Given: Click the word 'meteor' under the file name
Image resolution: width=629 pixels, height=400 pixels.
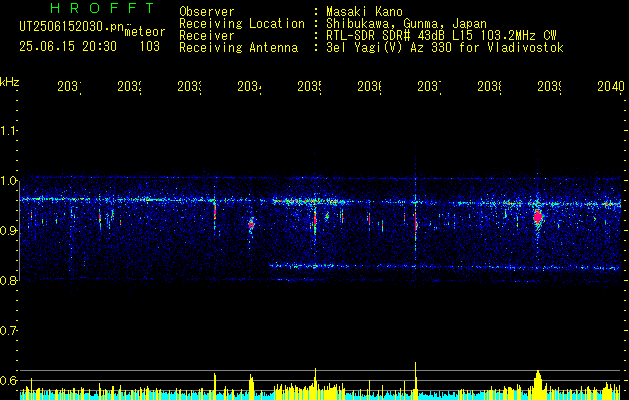Looking at the screenshot, I should click(145, 32).
